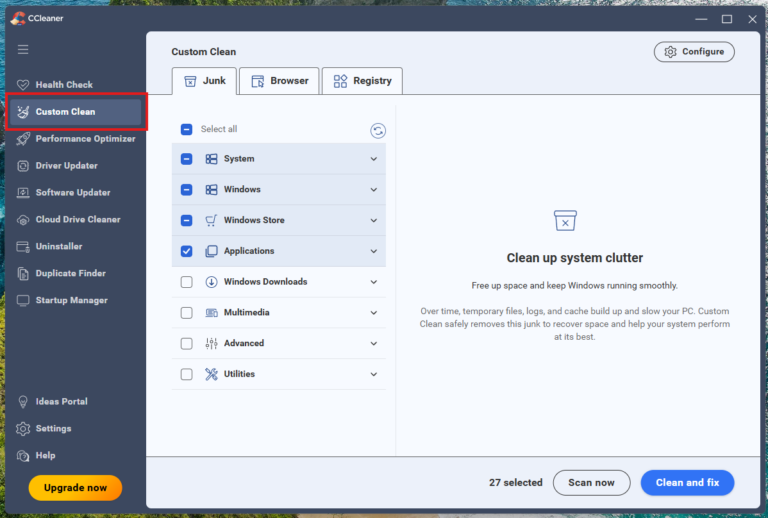This screenshot has height=518, width=768.
Task: Toggle the Windows checkbox
Action: pos(186,189)
